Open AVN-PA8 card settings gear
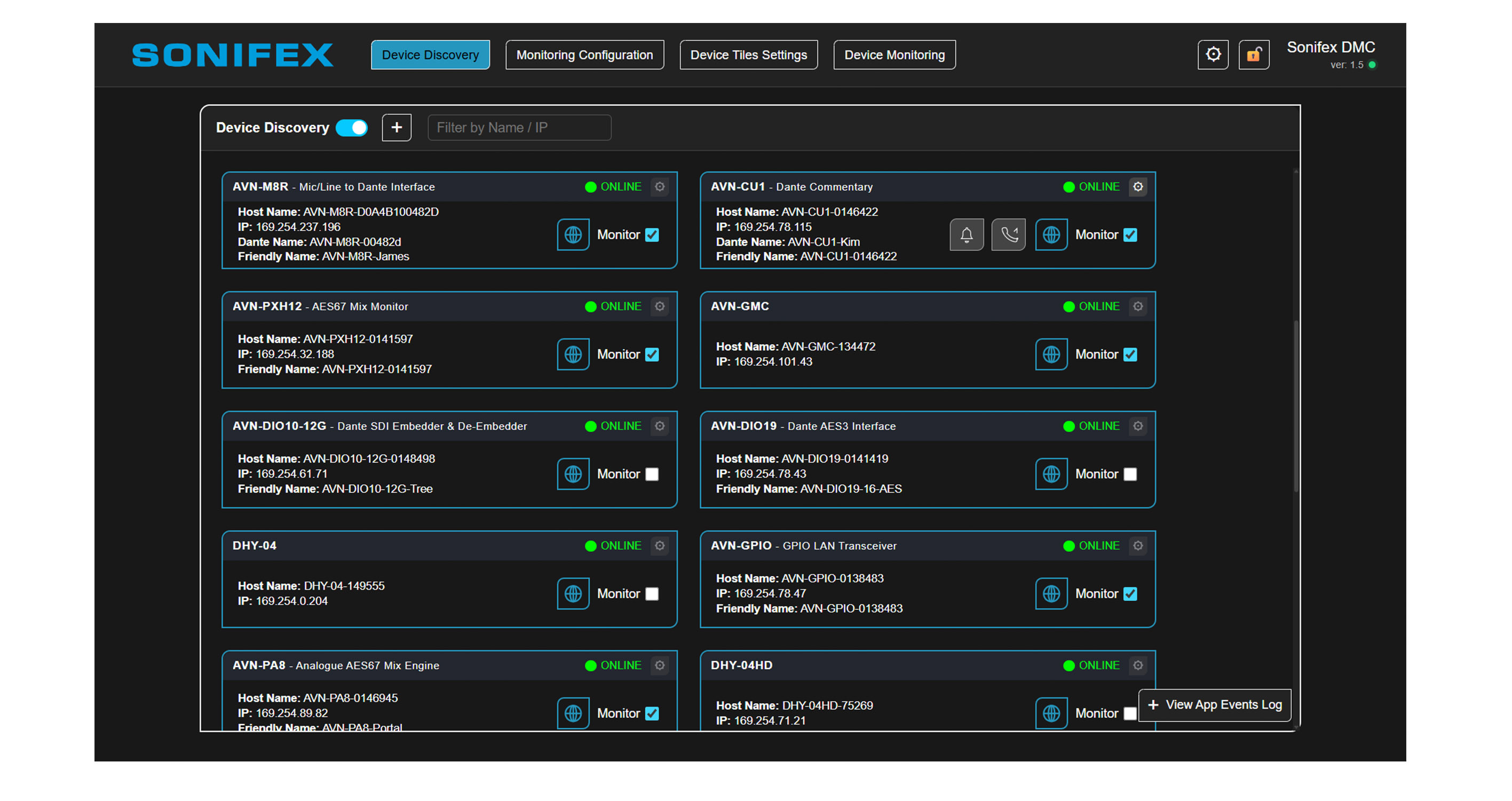 660,665
